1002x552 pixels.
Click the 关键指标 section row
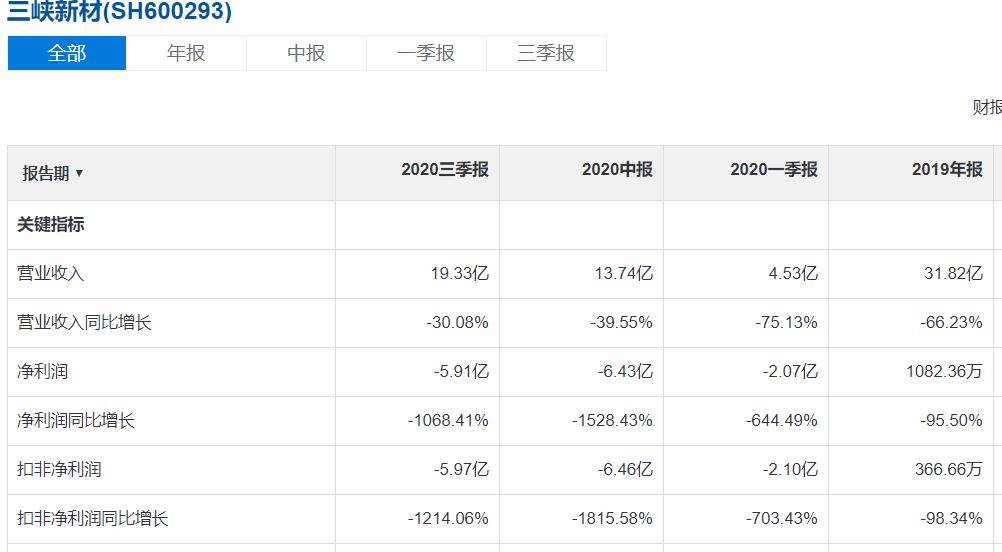click(500, 225)
